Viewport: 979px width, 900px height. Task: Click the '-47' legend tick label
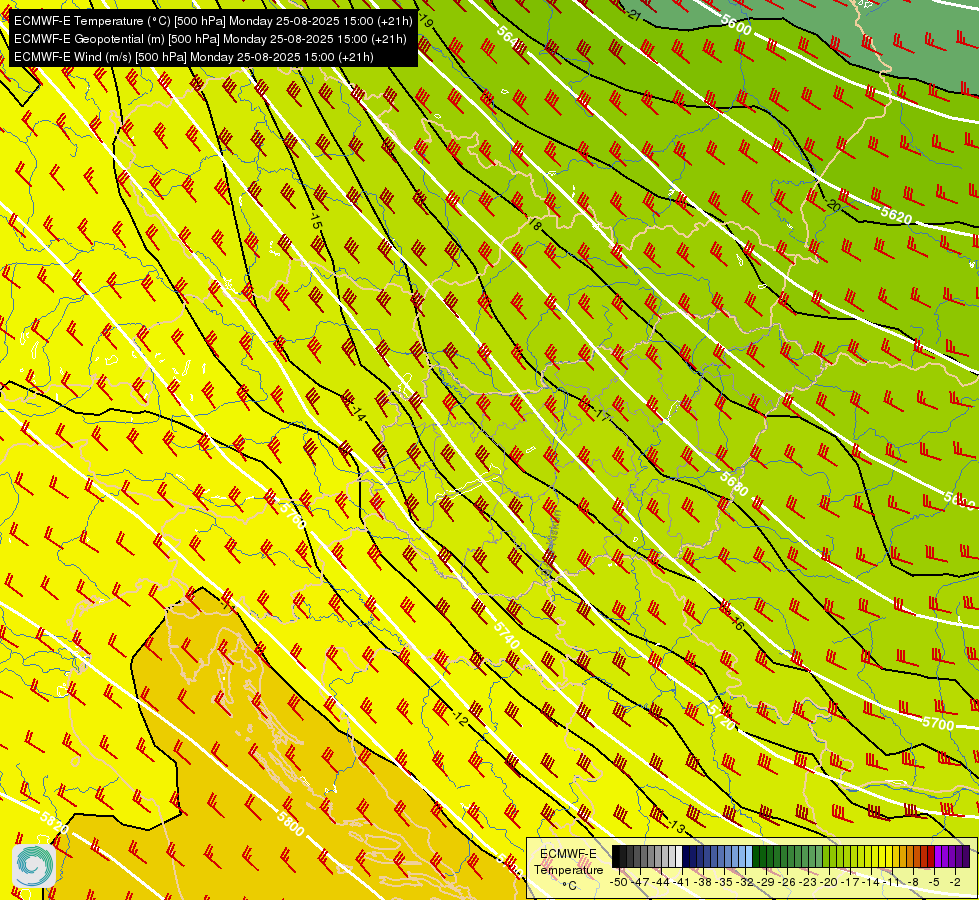640,882
